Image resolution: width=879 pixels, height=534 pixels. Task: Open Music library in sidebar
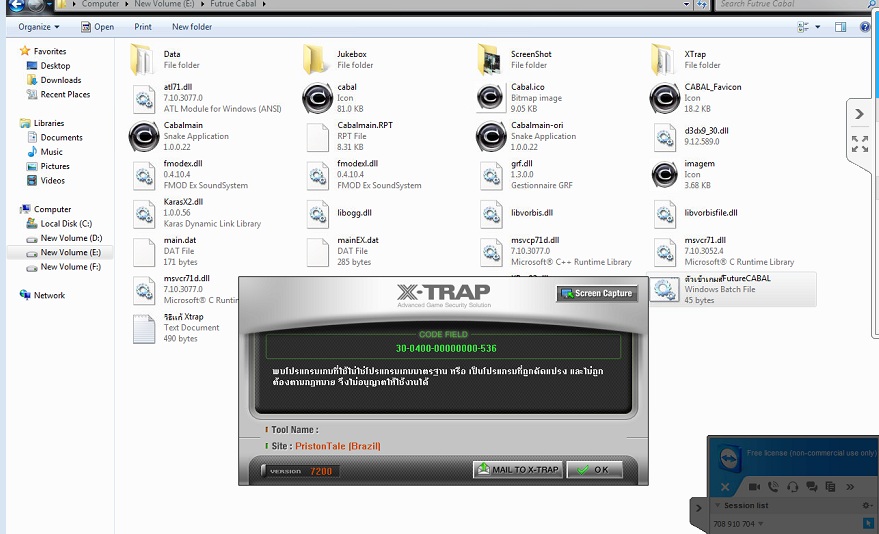click(51, 152)
